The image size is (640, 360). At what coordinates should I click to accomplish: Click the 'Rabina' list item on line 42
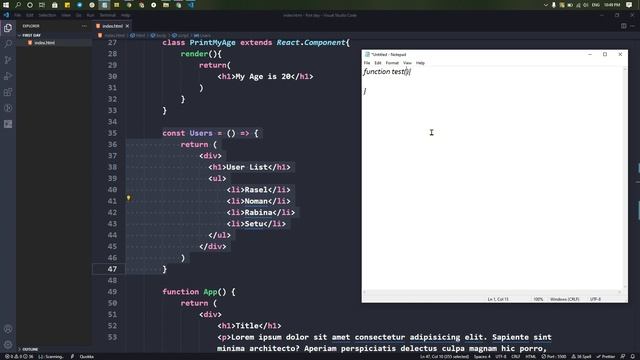258,212
